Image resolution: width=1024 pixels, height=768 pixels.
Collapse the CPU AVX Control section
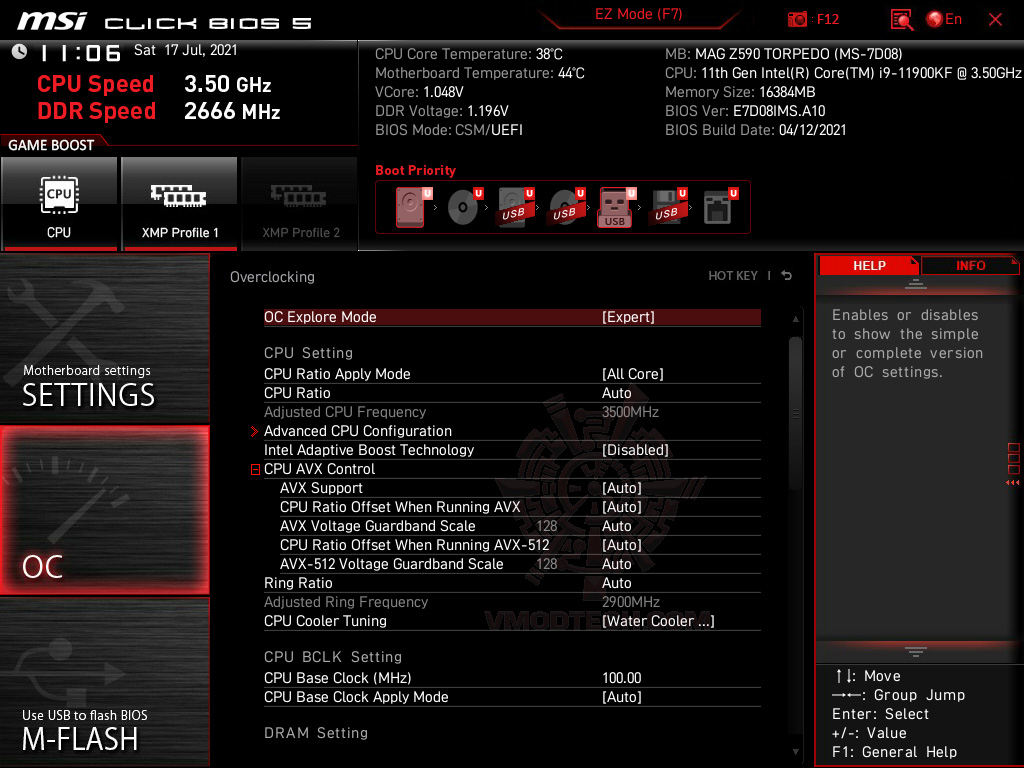(254, 468)
